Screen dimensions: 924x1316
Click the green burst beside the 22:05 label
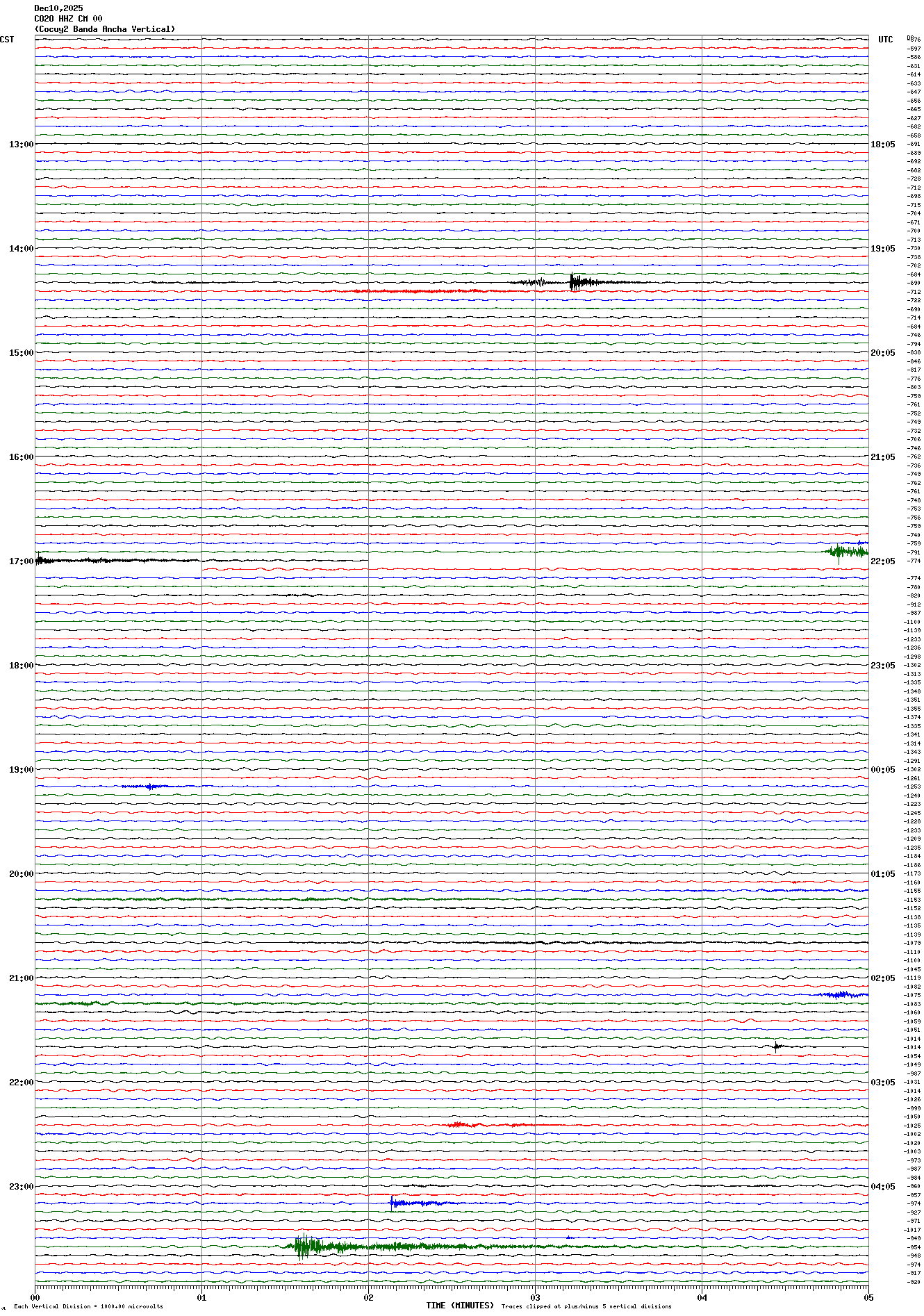[x=845, y=552]
